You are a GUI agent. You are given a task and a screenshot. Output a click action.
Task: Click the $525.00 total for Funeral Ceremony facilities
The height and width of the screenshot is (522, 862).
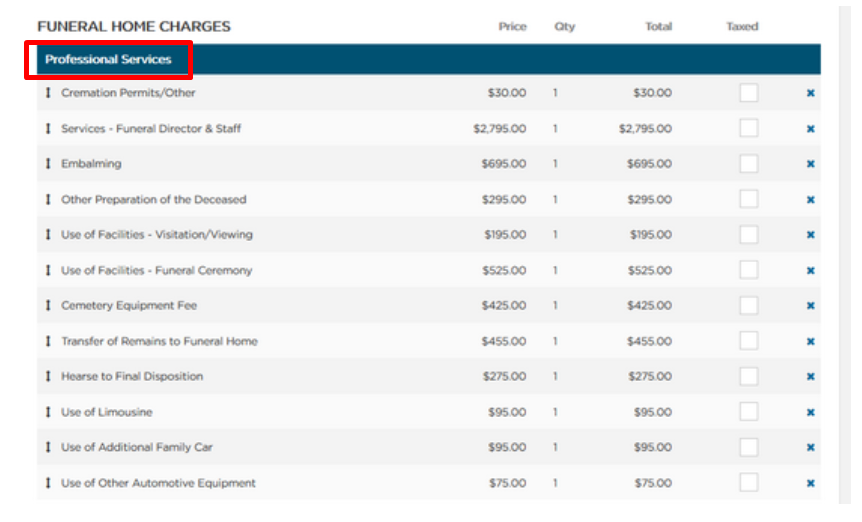650,270
